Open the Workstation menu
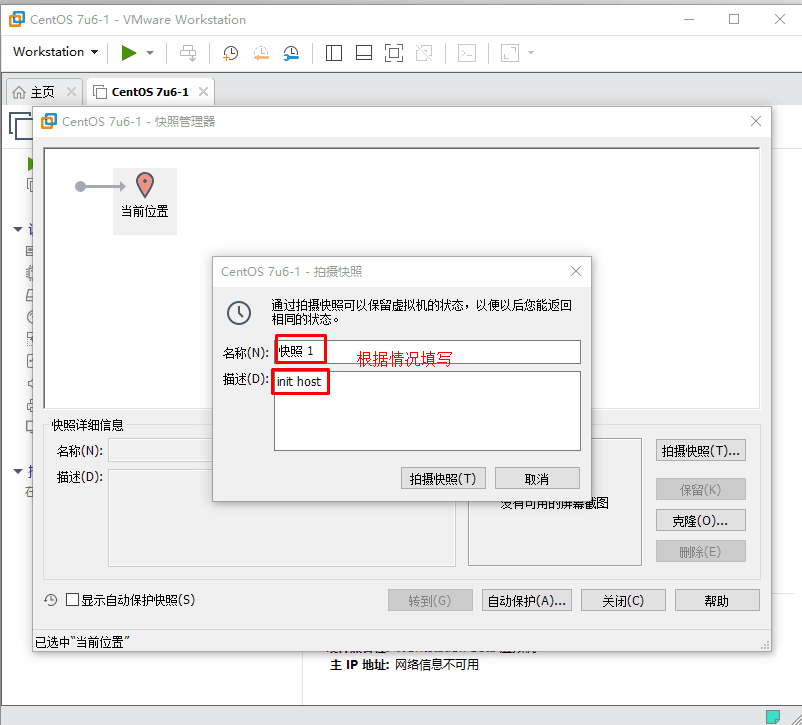 coord(55,52)
